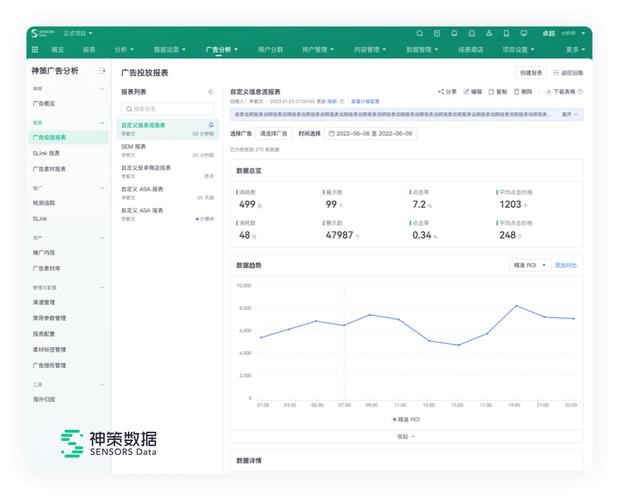The height and width of the screenshot is (500, 619).
Task: Click the 查看计算配置 link
Action: coord(365,101)
